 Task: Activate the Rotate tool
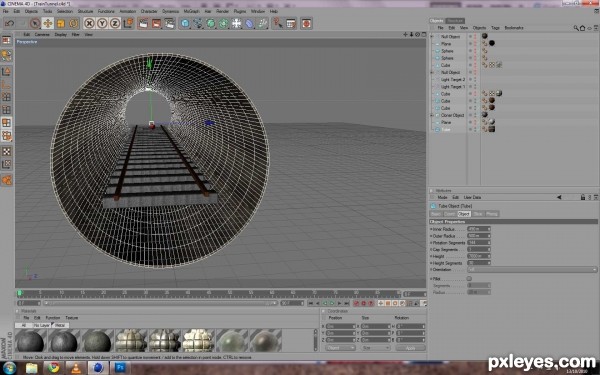point(73,23)
